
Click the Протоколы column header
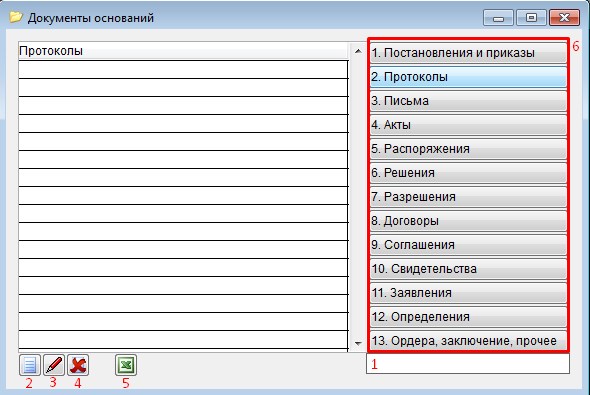pyautogui.click(x=183, y=51)
